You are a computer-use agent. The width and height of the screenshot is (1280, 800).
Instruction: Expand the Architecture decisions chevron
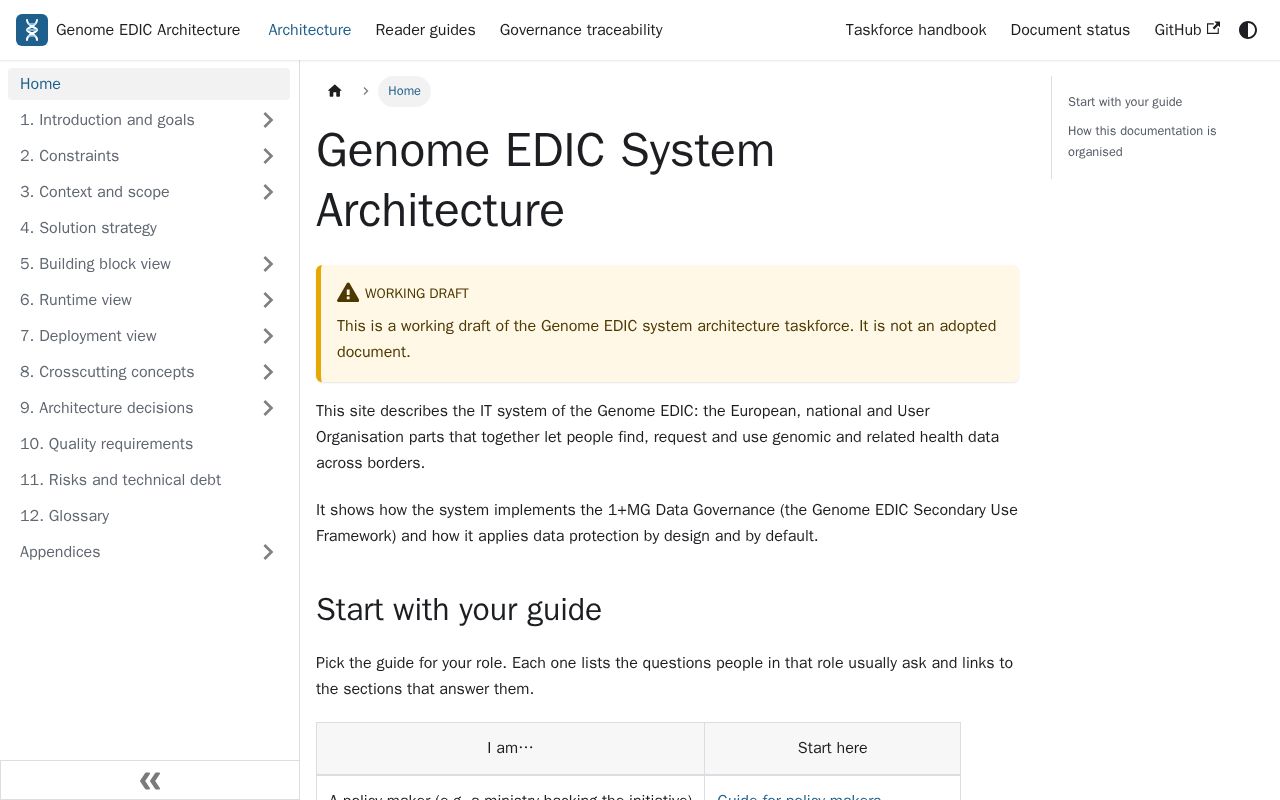pyautogui.click(x=268, y=408)
